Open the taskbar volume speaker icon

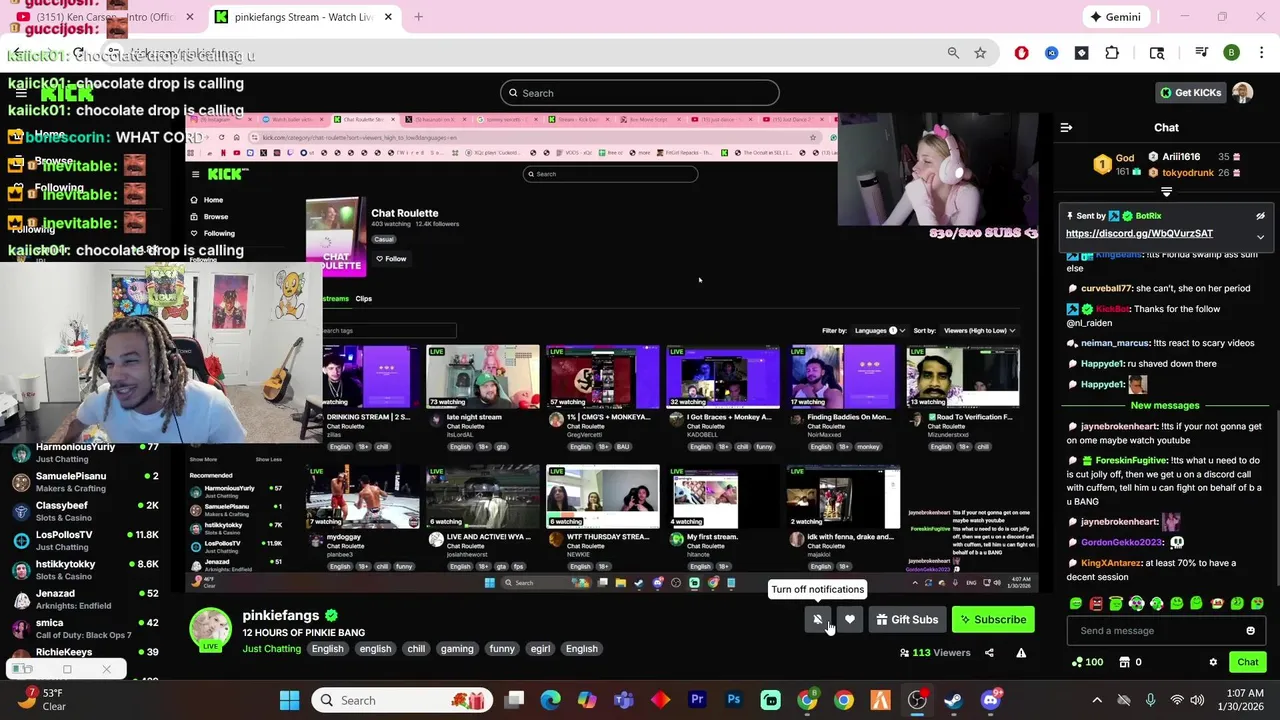coord(1197,701)
